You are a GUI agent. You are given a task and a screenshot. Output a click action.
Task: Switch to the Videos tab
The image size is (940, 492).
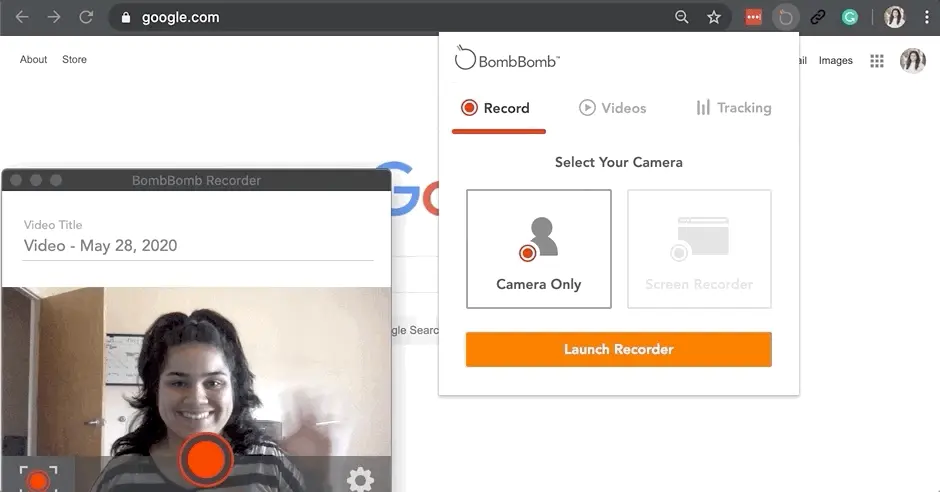pyautogui.click(x=612, y=108)
